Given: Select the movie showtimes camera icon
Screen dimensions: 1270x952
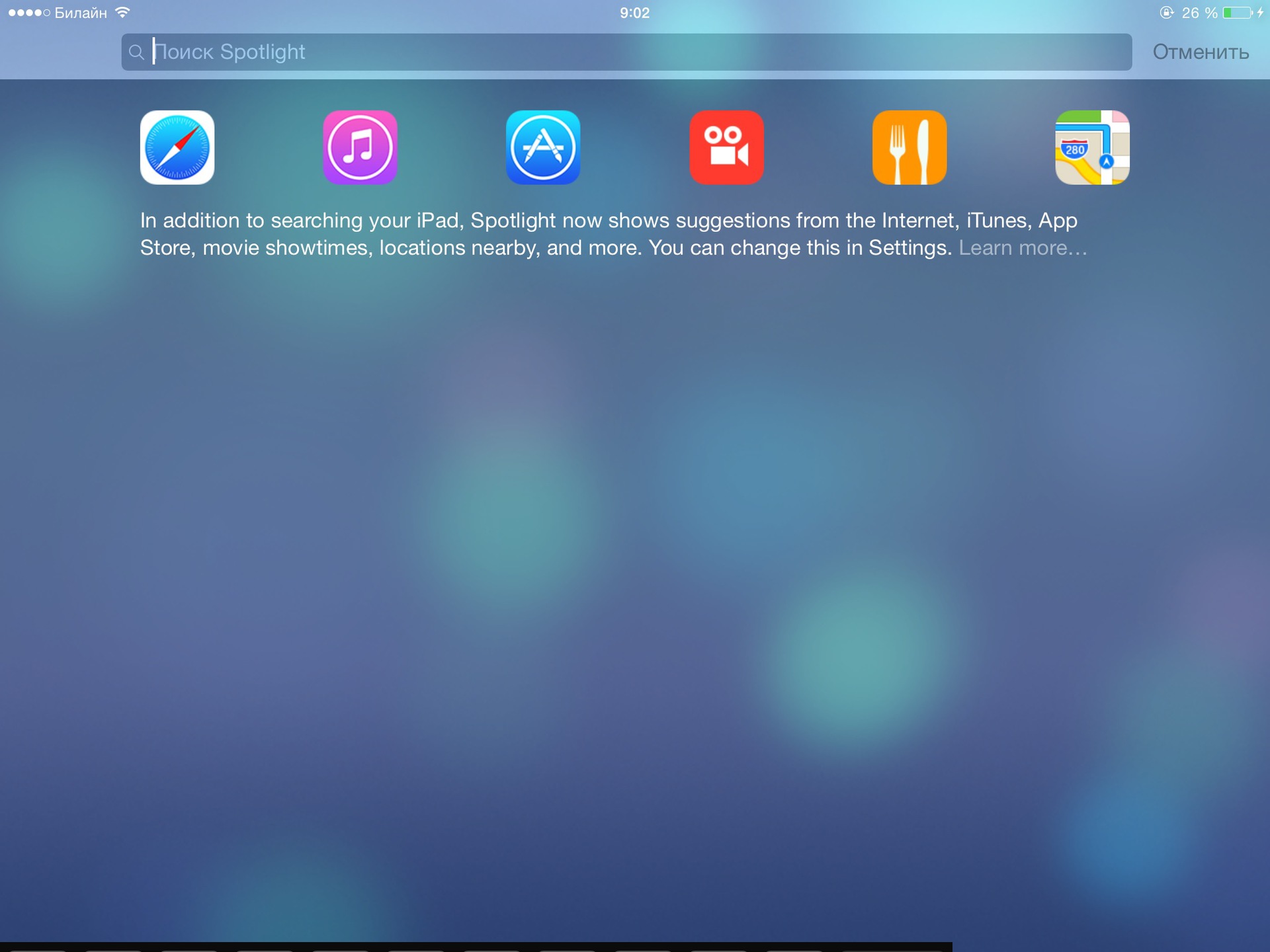Looking at the screenshot, I should pos(726,147).
